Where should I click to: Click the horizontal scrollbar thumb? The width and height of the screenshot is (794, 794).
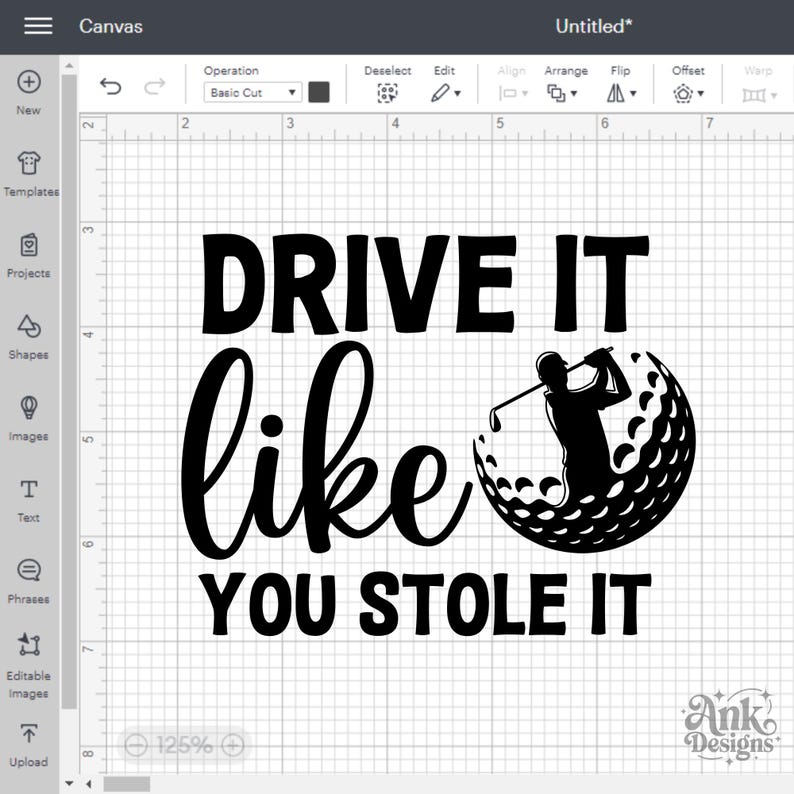tap(127, 784)
